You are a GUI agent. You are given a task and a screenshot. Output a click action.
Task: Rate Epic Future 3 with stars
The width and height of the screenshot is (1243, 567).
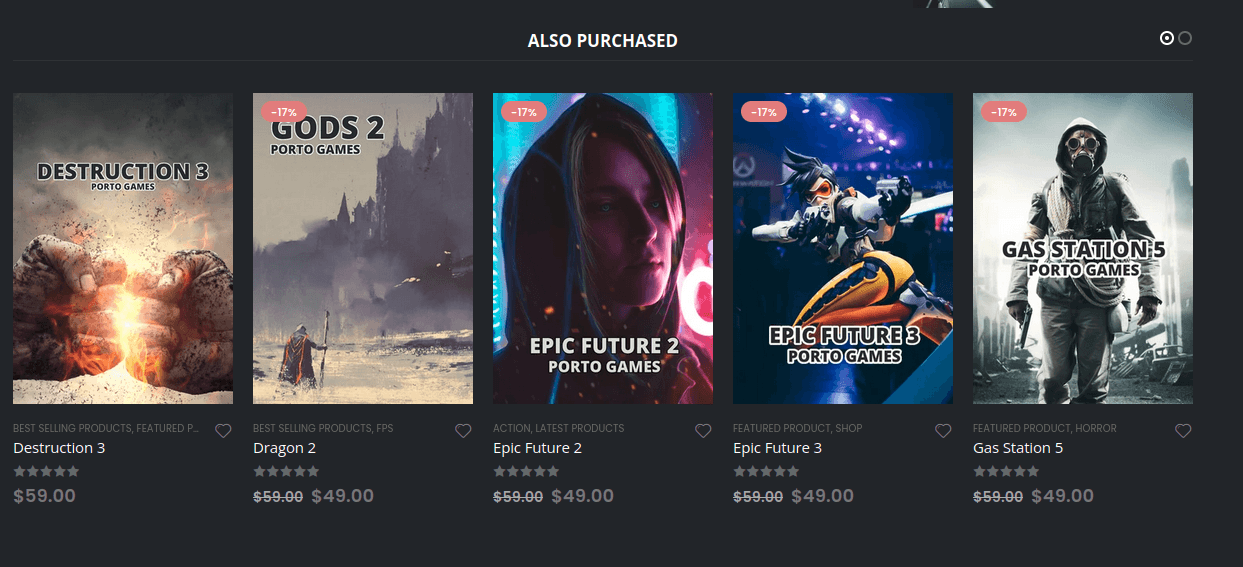point(766,471)
